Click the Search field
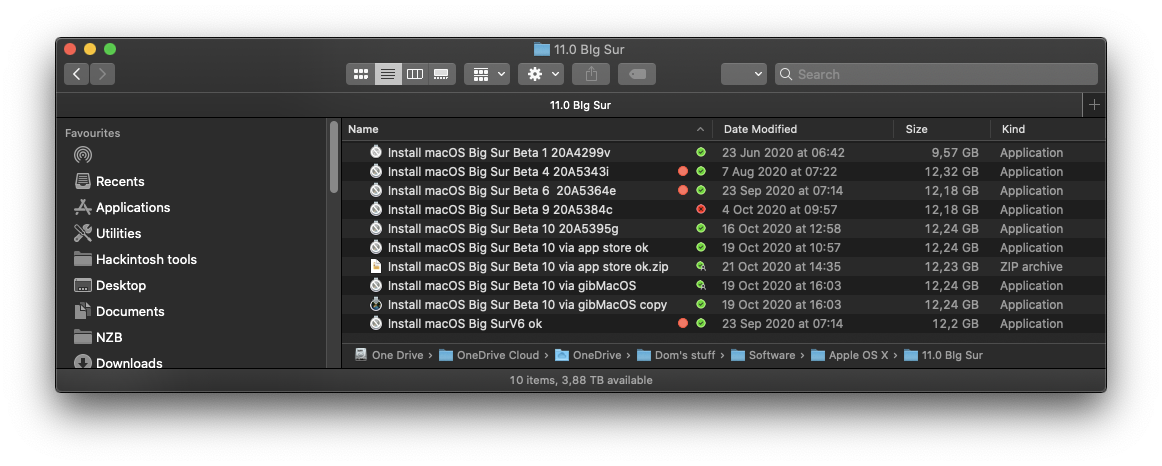This screenshot has width=1162, height=466. tap(936, 74)
